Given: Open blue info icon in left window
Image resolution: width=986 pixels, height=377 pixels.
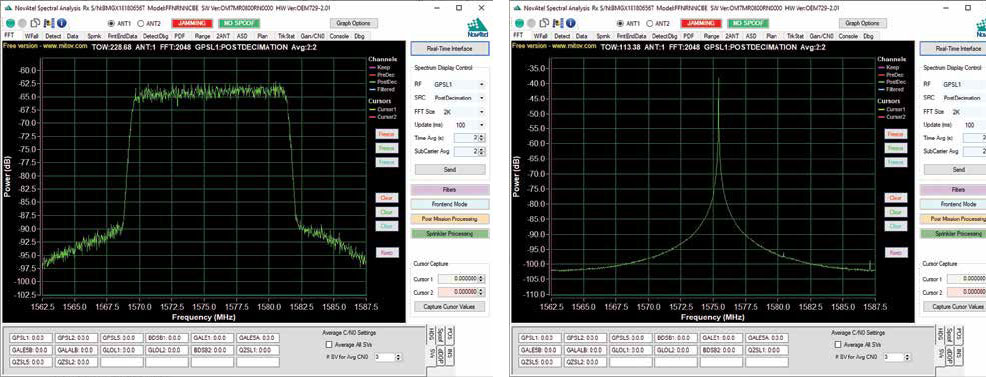Looking at the screenshot, I should click(61, 23).
